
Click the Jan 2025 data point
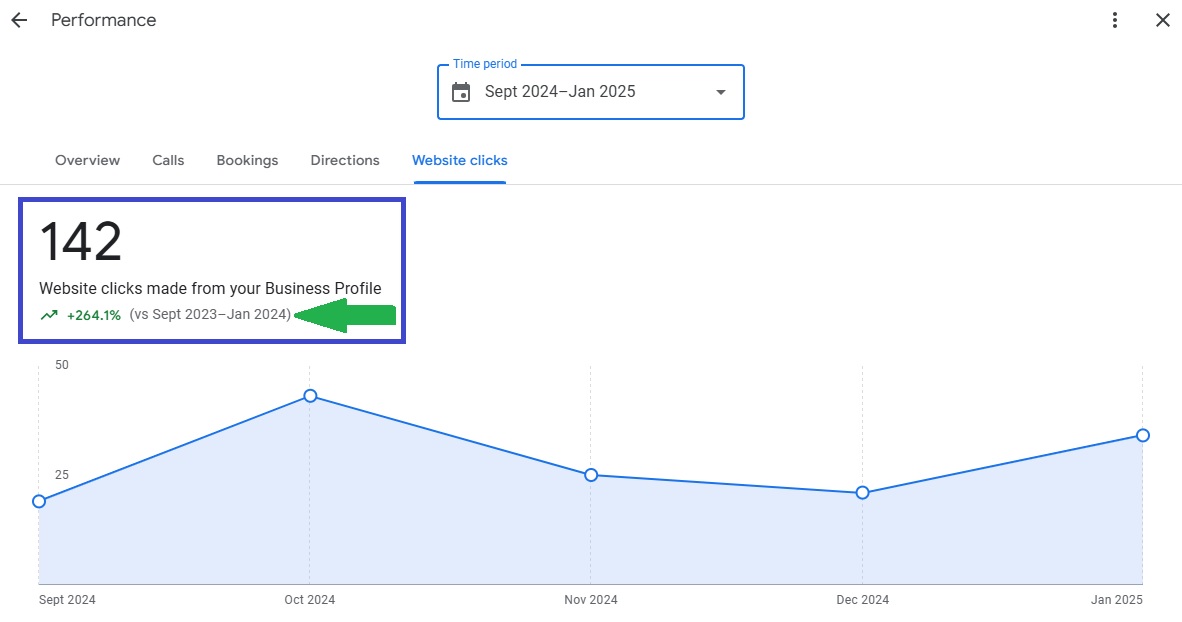1143,435
